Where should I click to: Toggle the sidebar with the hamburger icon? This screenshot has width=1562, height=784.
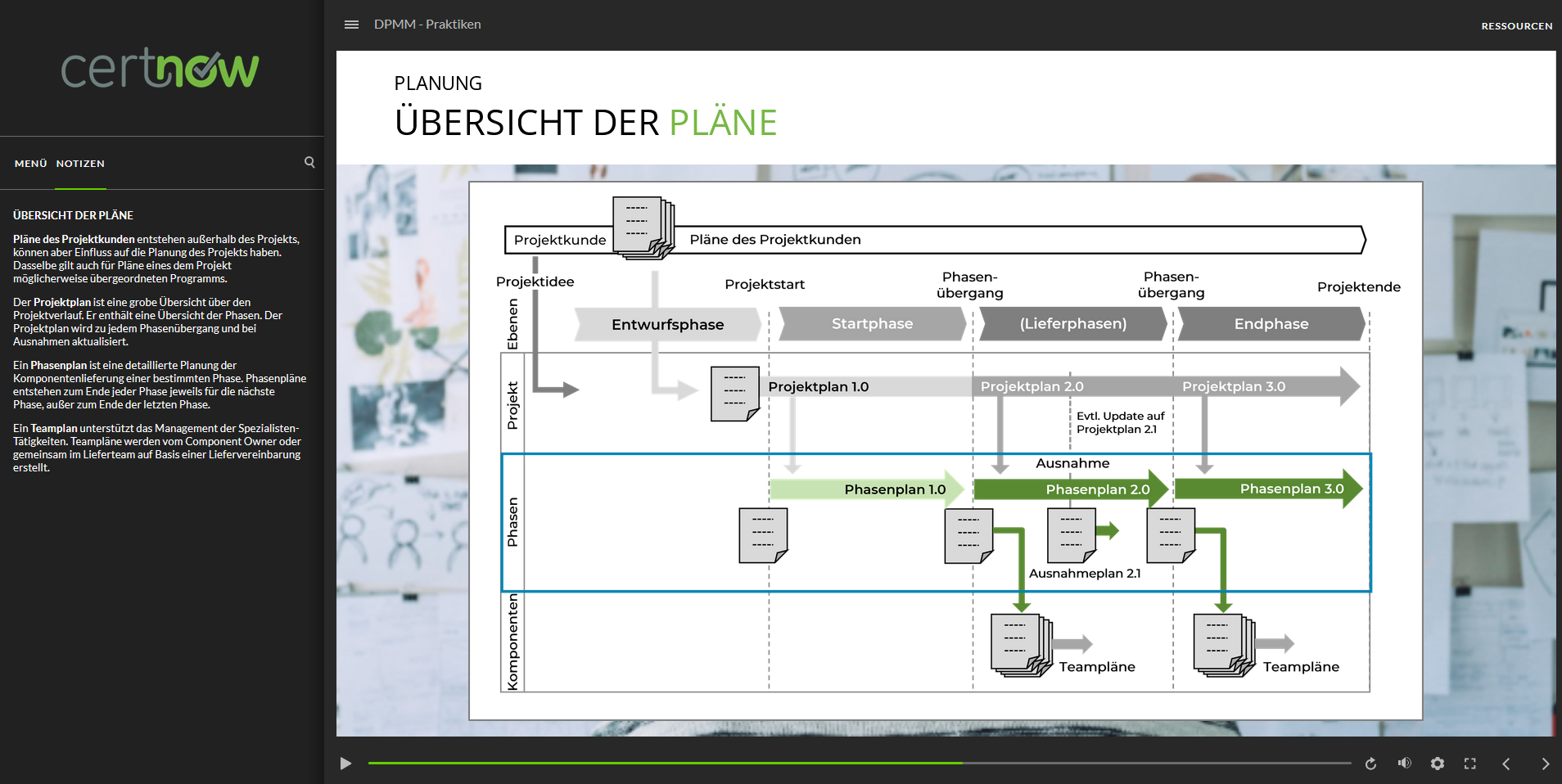[x=351, y=25]
